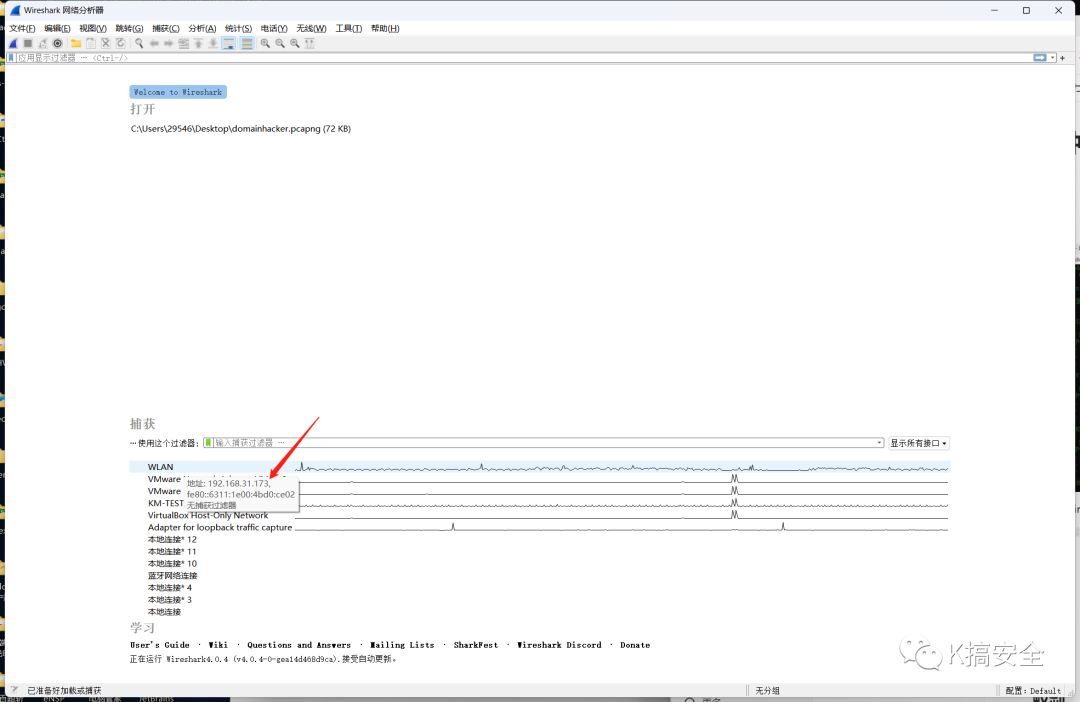Open a capture file with the folder icon
The image size is (1080, 702).
76,43
